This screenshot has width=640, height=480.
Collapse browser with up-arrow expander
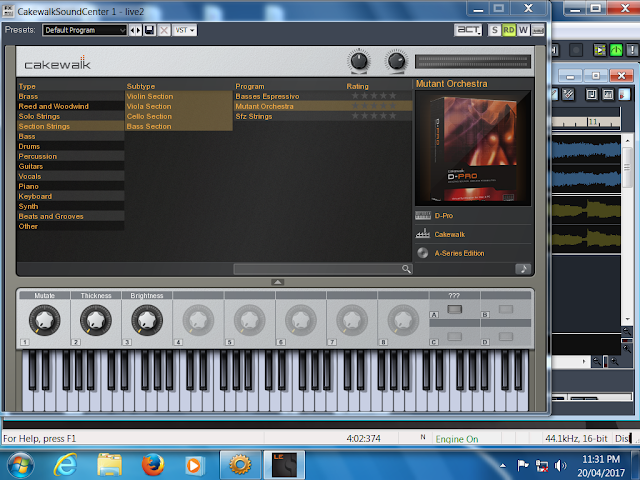(x=278, y=282)
